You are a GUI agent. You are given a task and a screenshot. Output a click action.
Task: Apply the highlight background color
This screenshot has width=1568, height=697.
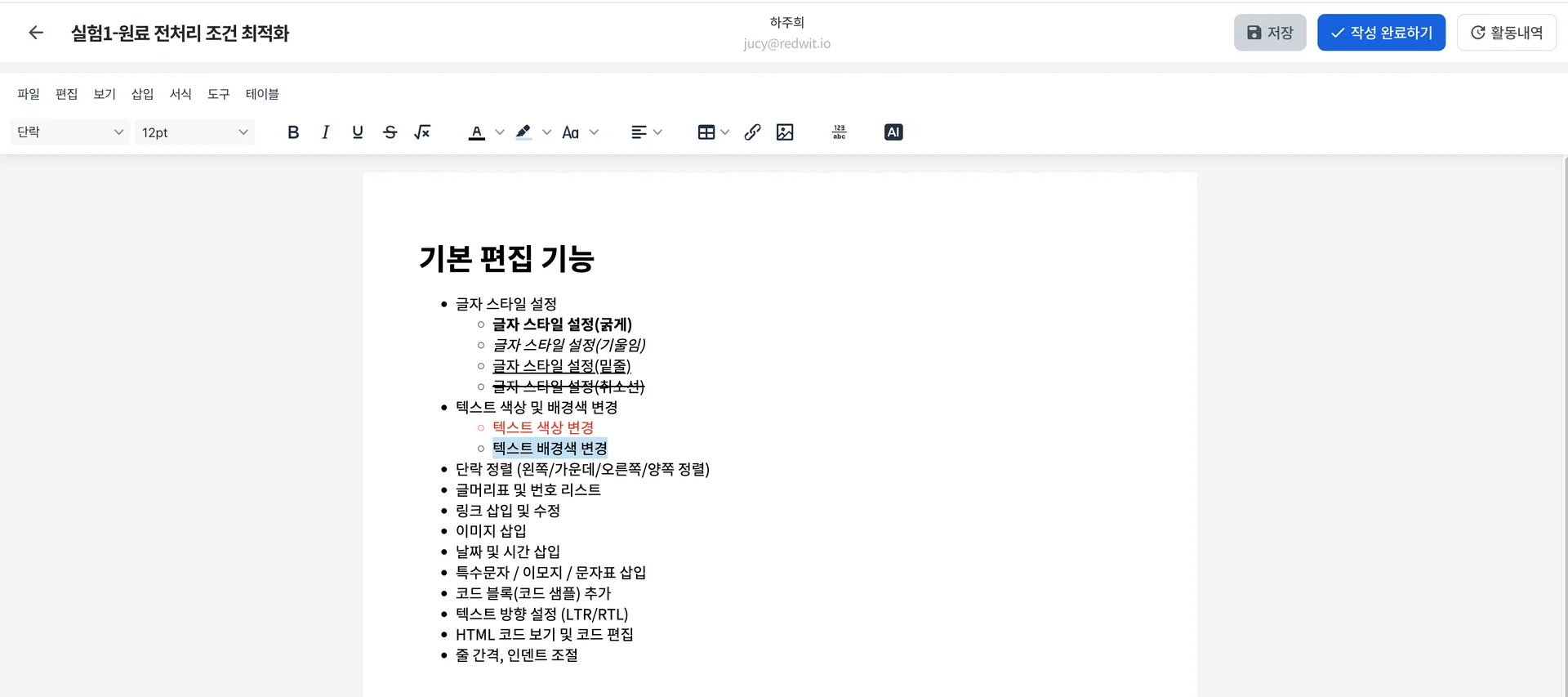pyautogui.click(x=523, y=132)
